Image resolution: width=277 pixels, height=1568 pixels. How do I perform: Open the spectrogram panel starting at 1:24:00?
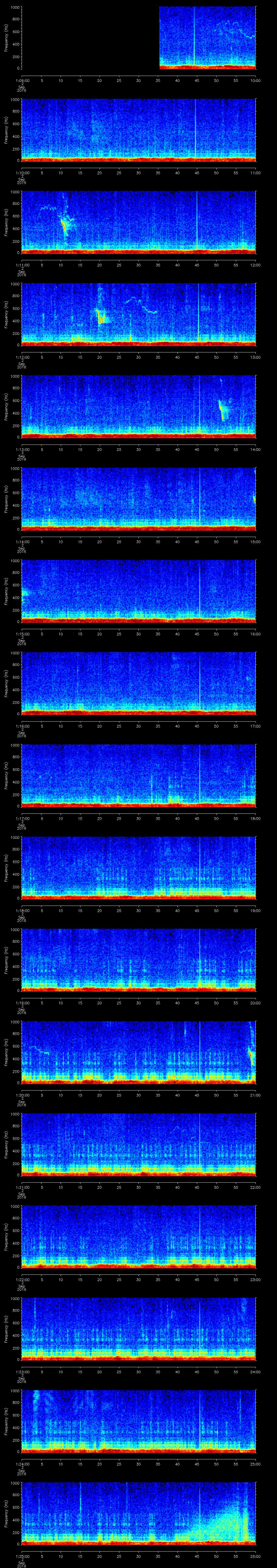(139, 1421)
